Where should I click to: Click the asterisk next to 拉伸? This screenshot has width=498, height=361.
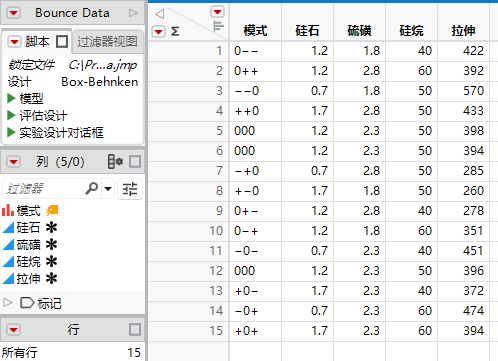pyautogui.click(x=52, y=279)
